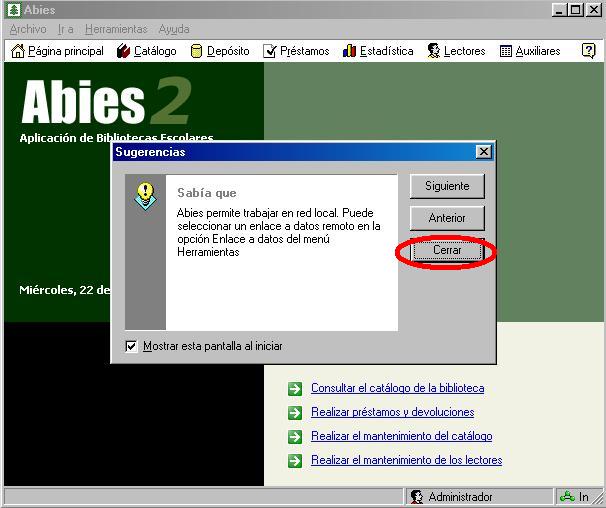Select the Depósito toolbar icon
This screenshot has height=508, width=606.
coord(197,51)
